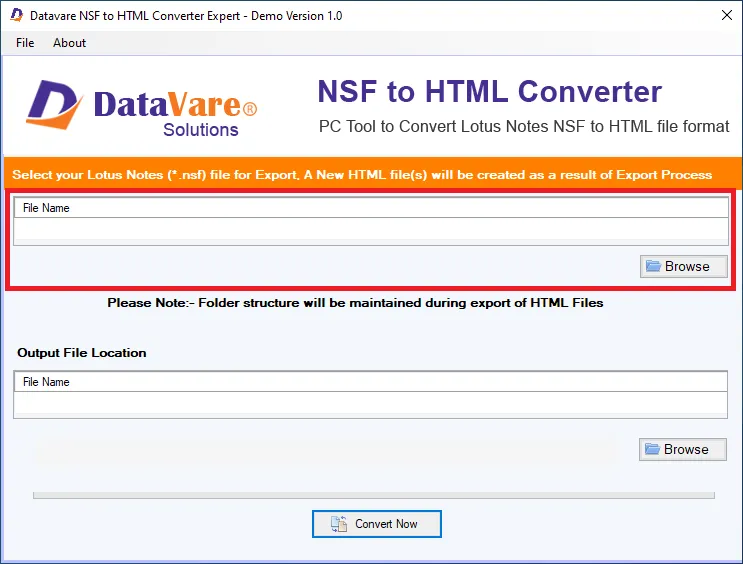This screenshot has width=743, height=564.
Task: Select the source NSF File Name column header
Action: point(371,208)
